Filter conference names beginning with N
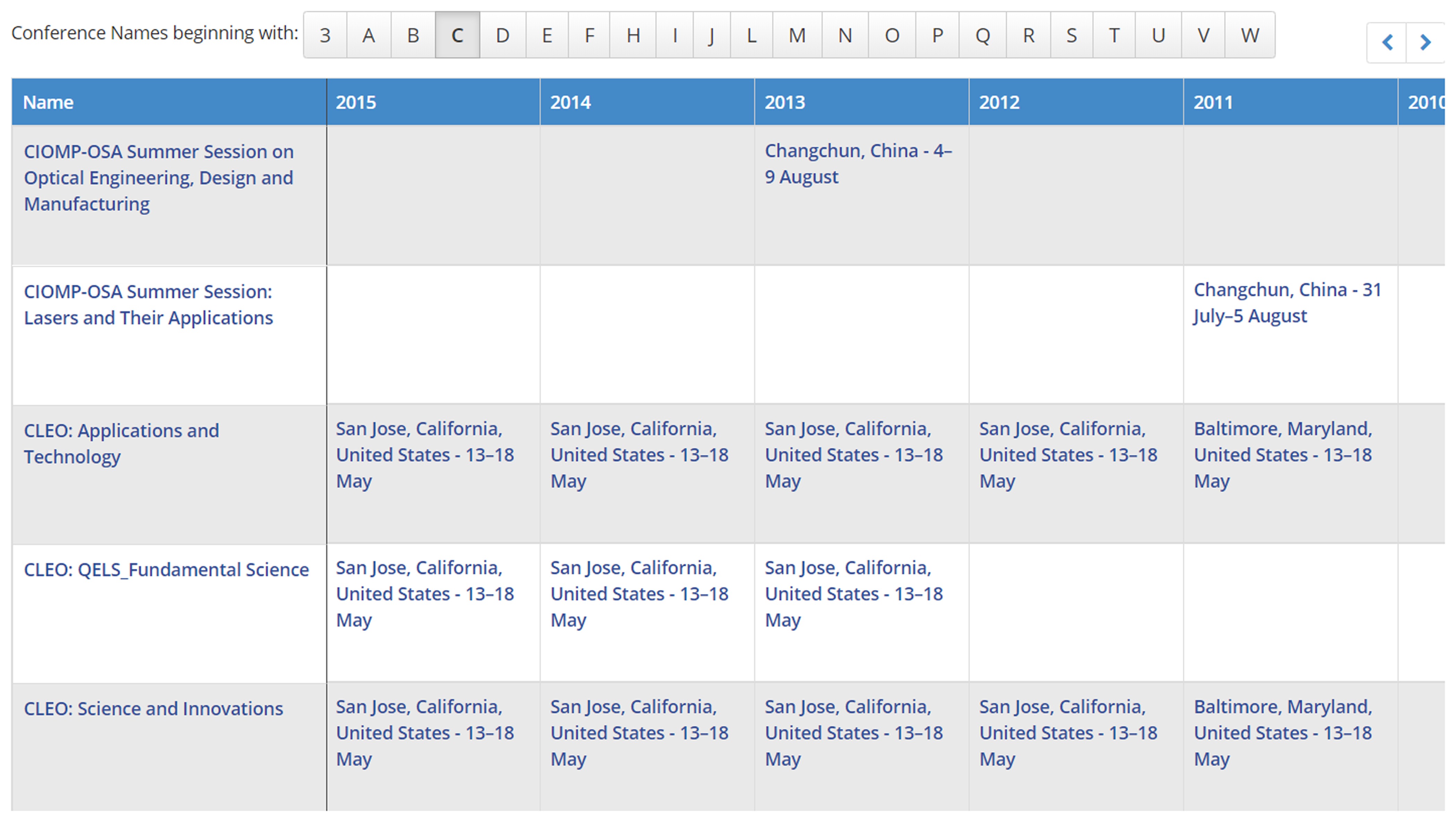Viewport: 1456px width, 822px height. (845, 35)
